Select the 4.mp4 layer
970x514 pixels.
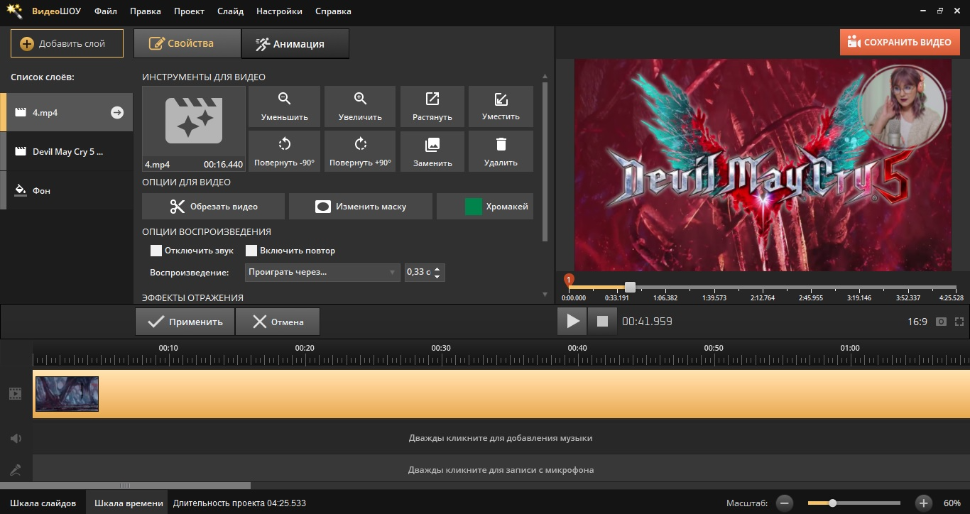(x=67, y=113)
